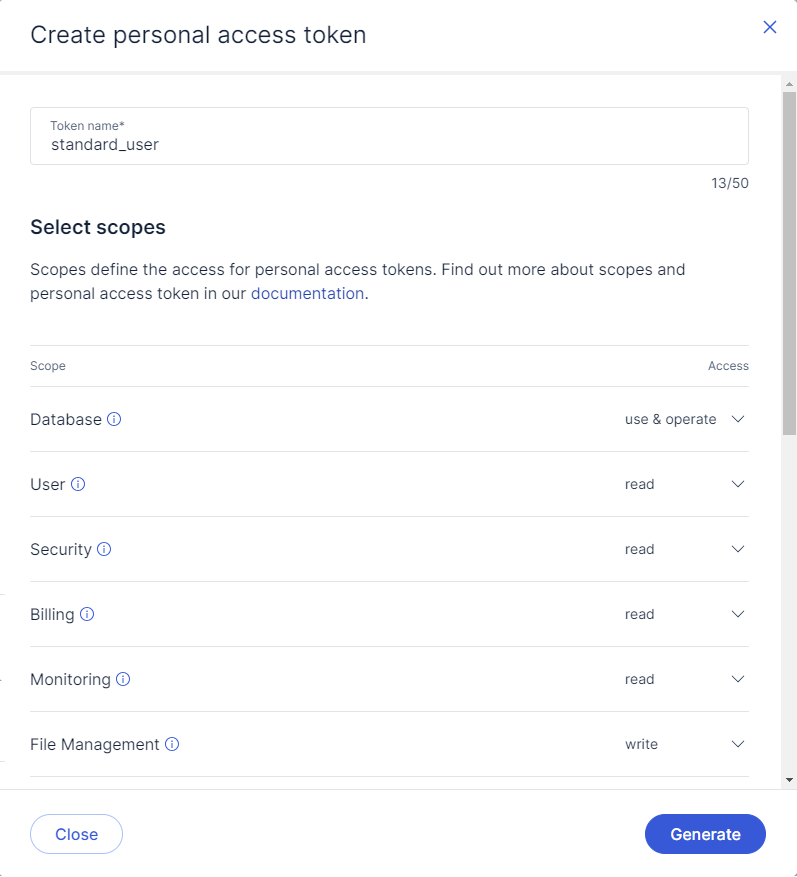Open Security access level dropdown
Image resolution: width=797 pixels, height=877 pixels.
pyautogui.click(x=738, y=549)
